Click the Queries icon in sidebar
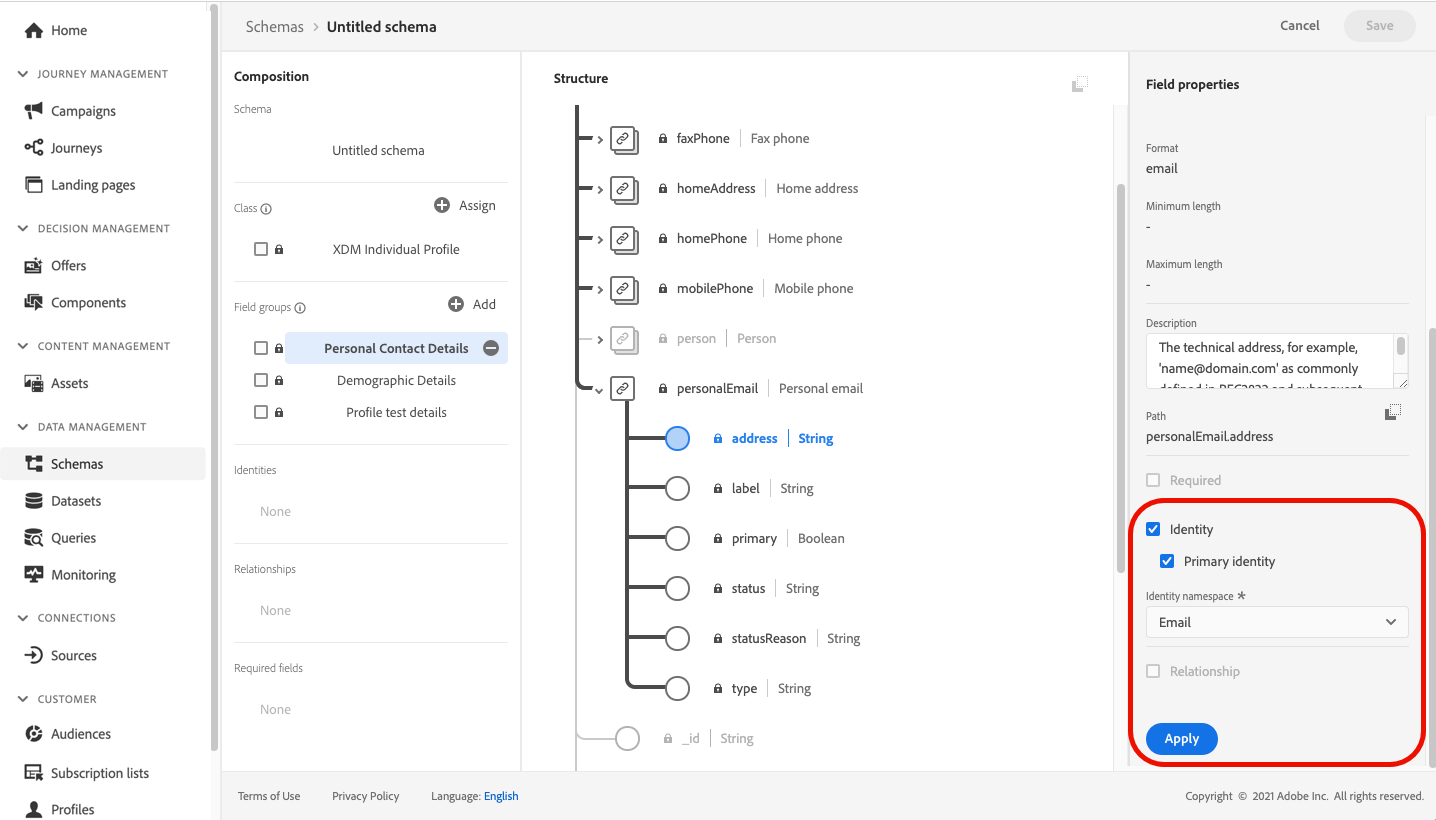 [x=34, y=538]
